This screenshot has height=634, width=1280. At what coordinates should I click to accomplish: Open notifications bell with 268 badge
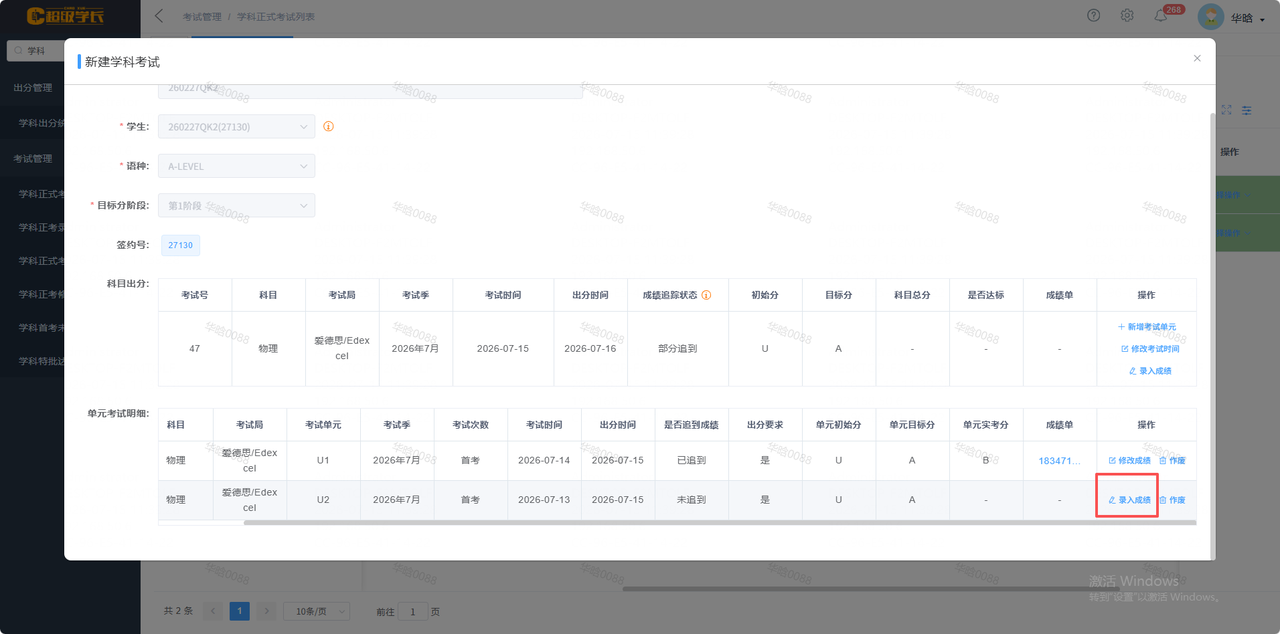pyautogui.click(x=1161, y=16)
